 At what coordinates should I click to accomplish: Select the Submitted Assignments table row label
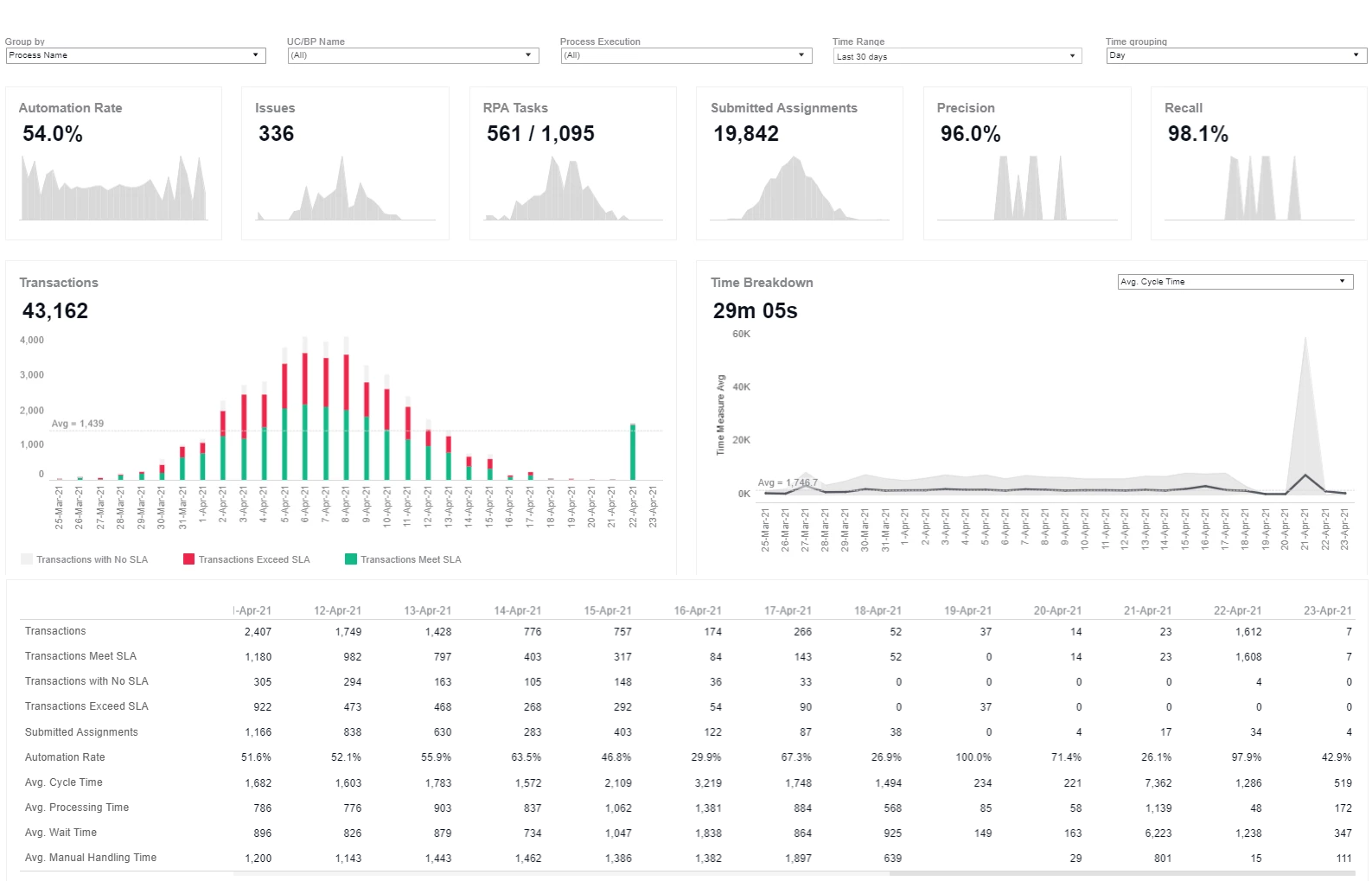coord(81,732)
